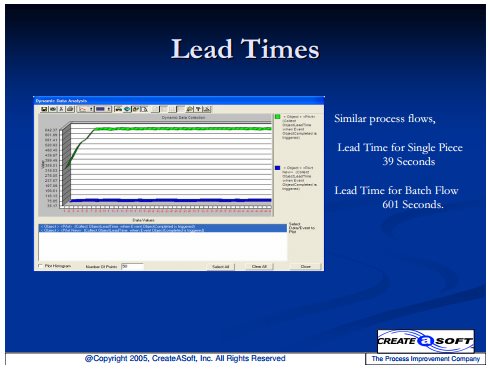Click the page-with-magnifier preview icon

(x=144, y=109)
